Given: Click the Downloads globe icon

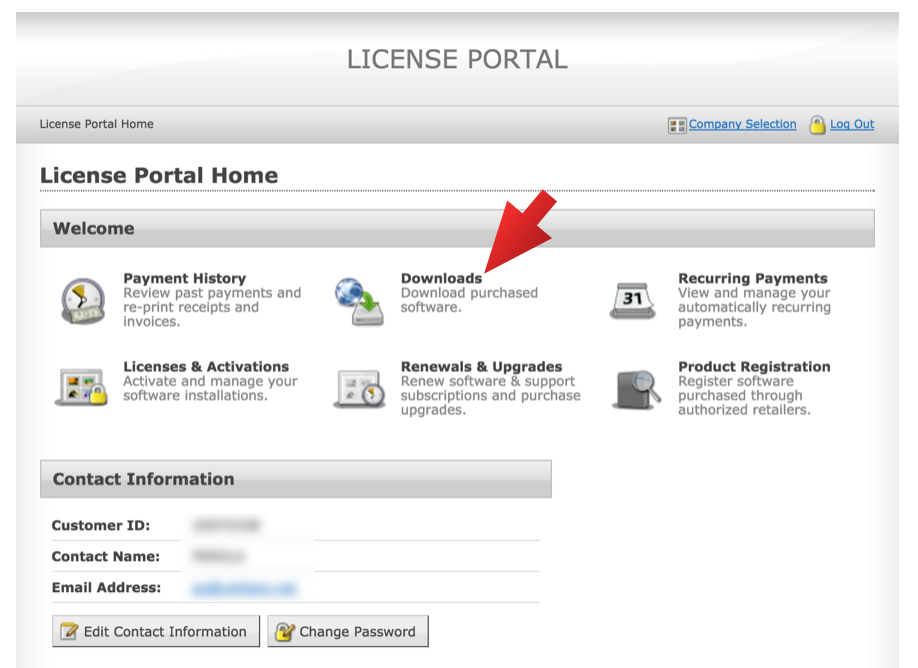Looking at the screenshot, I should (x=358, y=300).
